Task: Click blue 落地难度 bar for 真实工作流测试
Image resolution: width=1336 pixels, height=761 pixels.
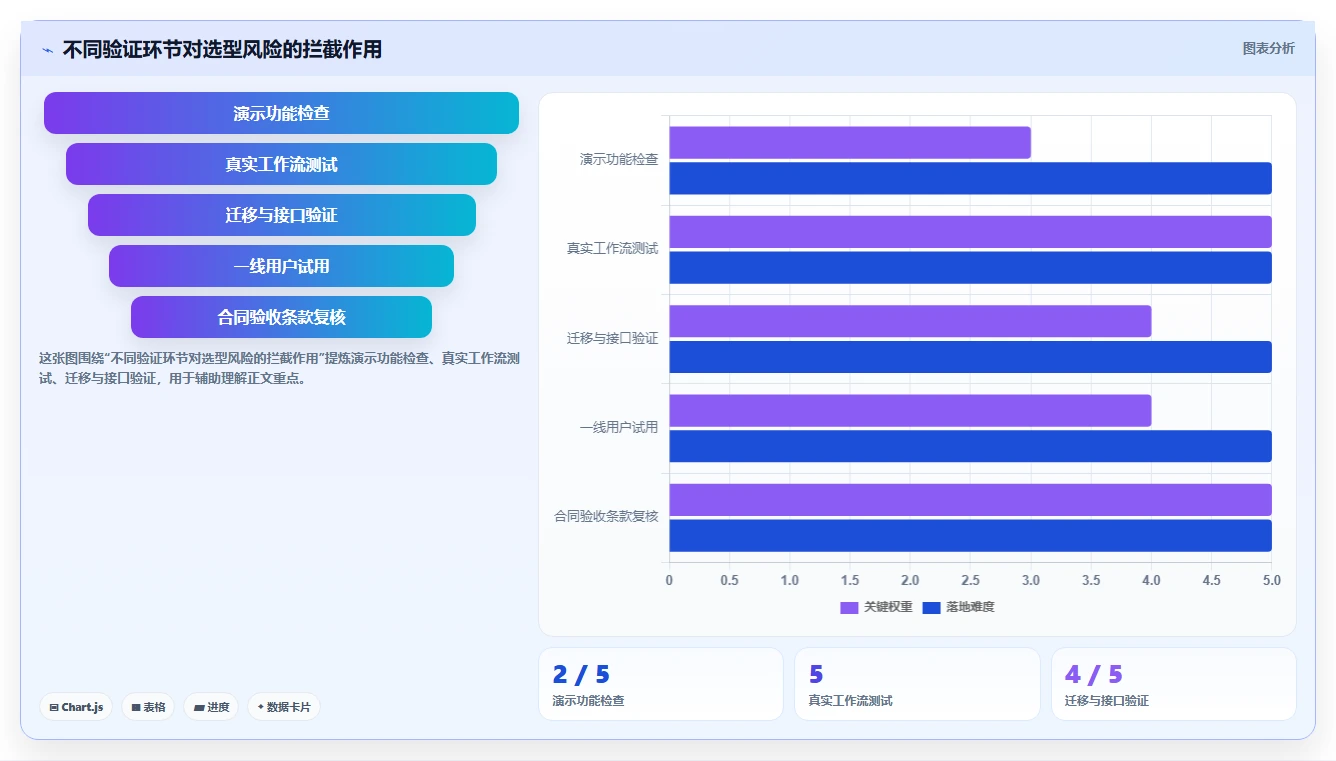Action: 970,268
